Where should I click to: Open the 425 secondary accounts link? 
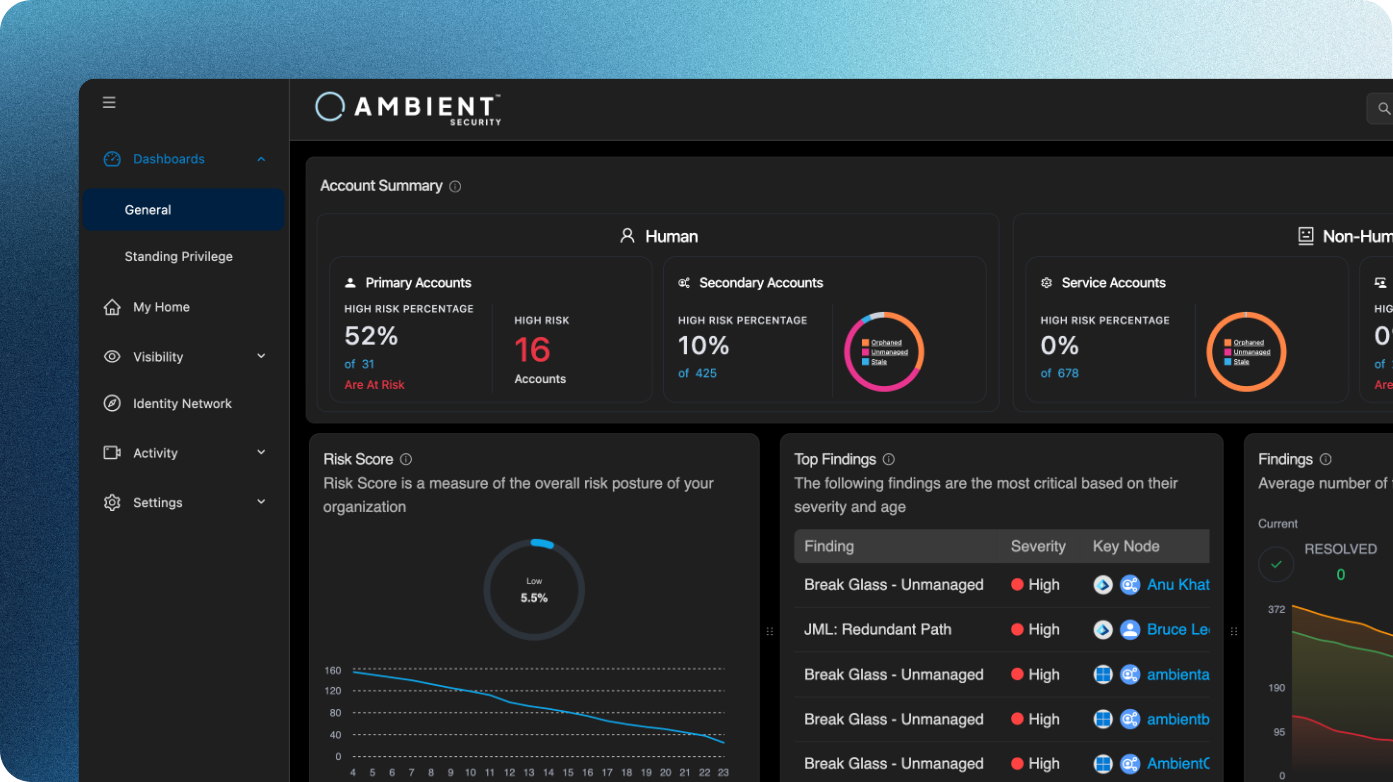705,373
